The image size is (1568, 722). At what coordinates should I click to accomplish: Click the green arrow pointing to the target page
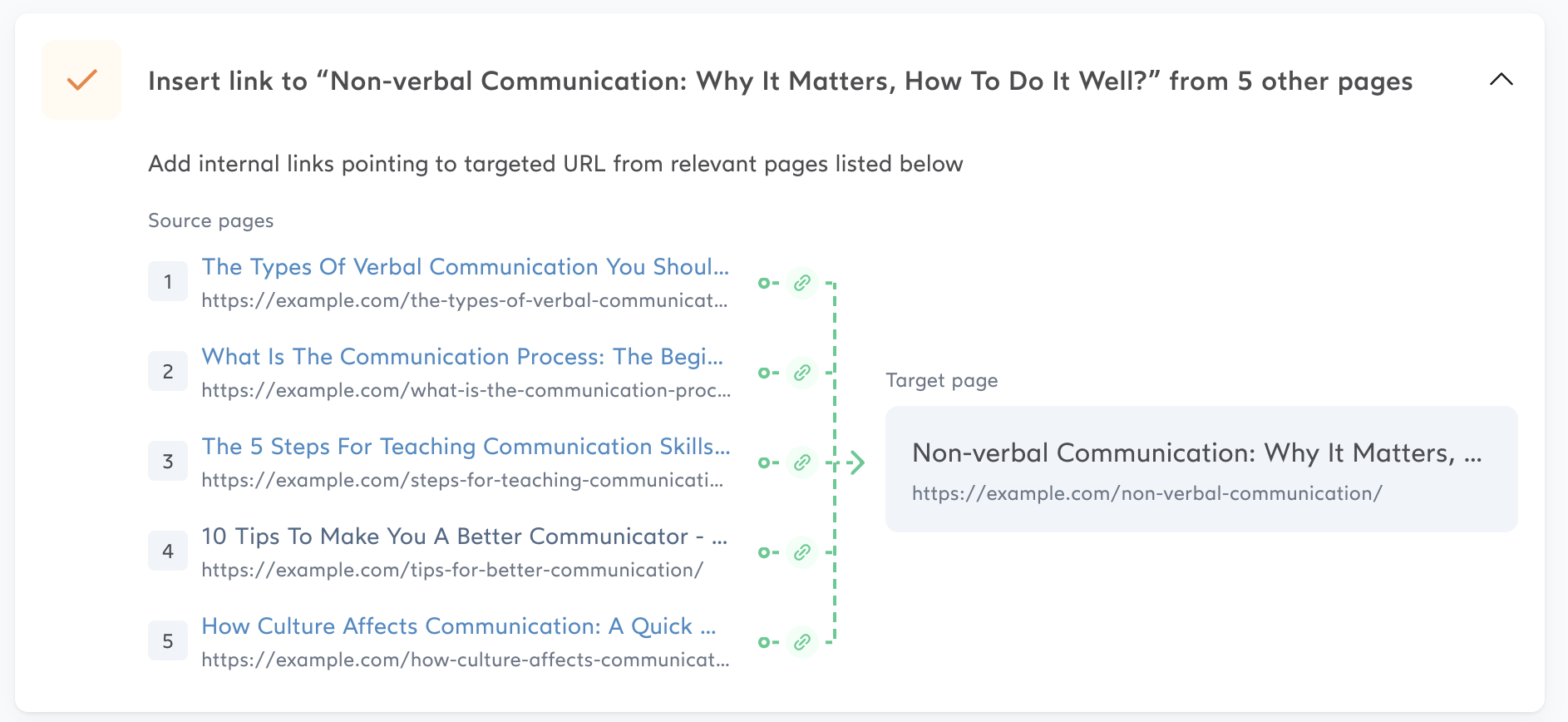pos(856,462)
